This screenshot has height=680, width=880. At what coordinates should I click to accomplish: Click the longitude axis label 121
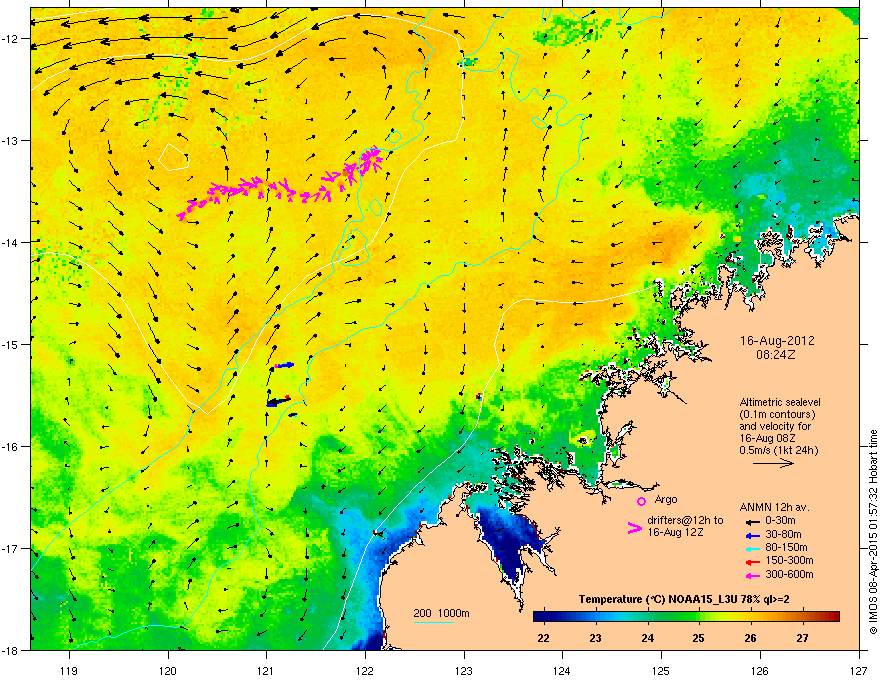(266, 670)
